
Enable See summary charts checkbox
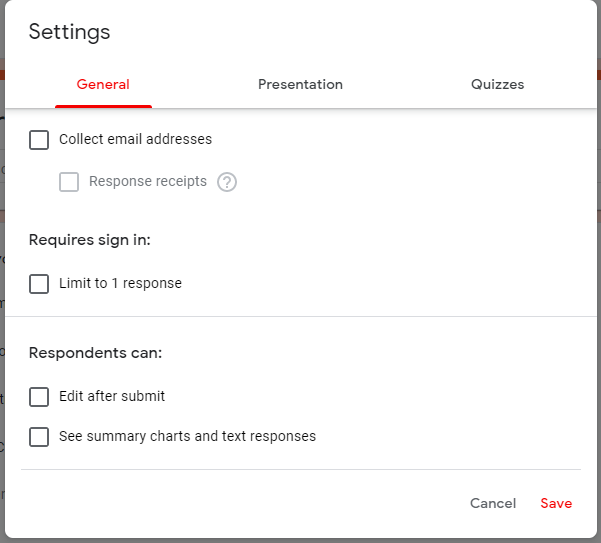tap(39, 437)
